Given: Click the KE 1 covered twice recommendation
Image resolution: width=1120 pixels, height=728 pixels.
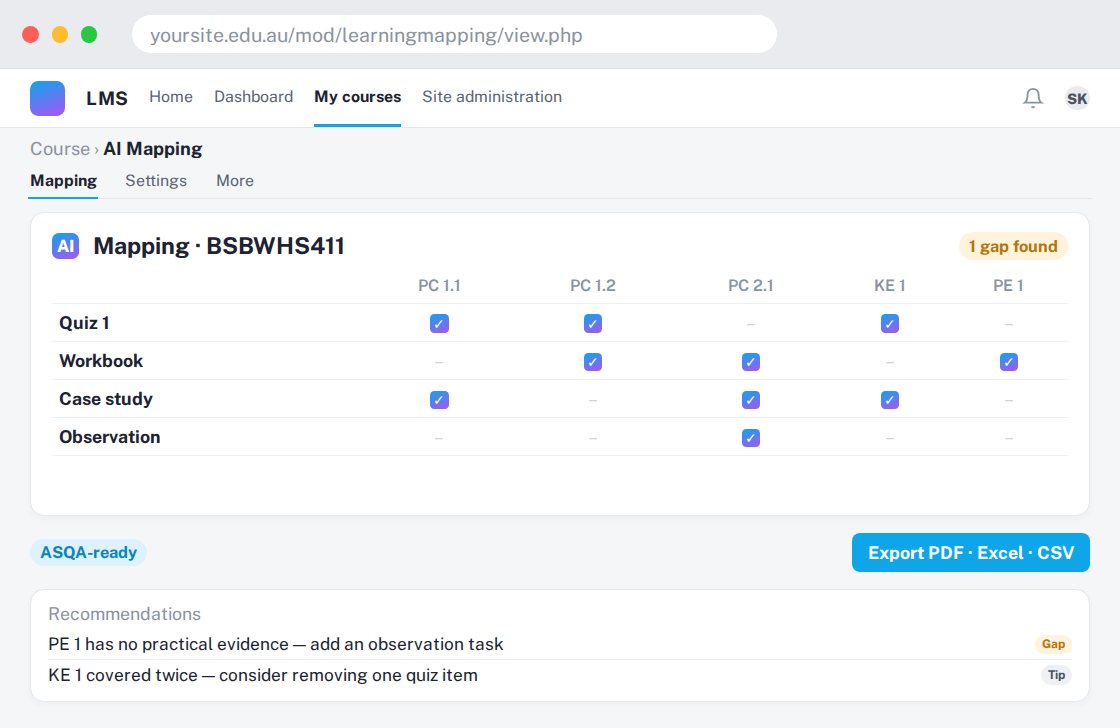Looking at the screenshot, I should [x=263, y=675].
